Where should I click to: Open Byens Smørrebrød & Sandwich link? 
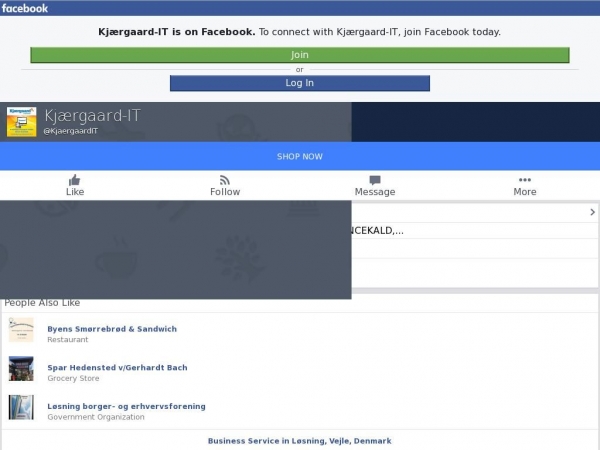click(x=112, y=329)
